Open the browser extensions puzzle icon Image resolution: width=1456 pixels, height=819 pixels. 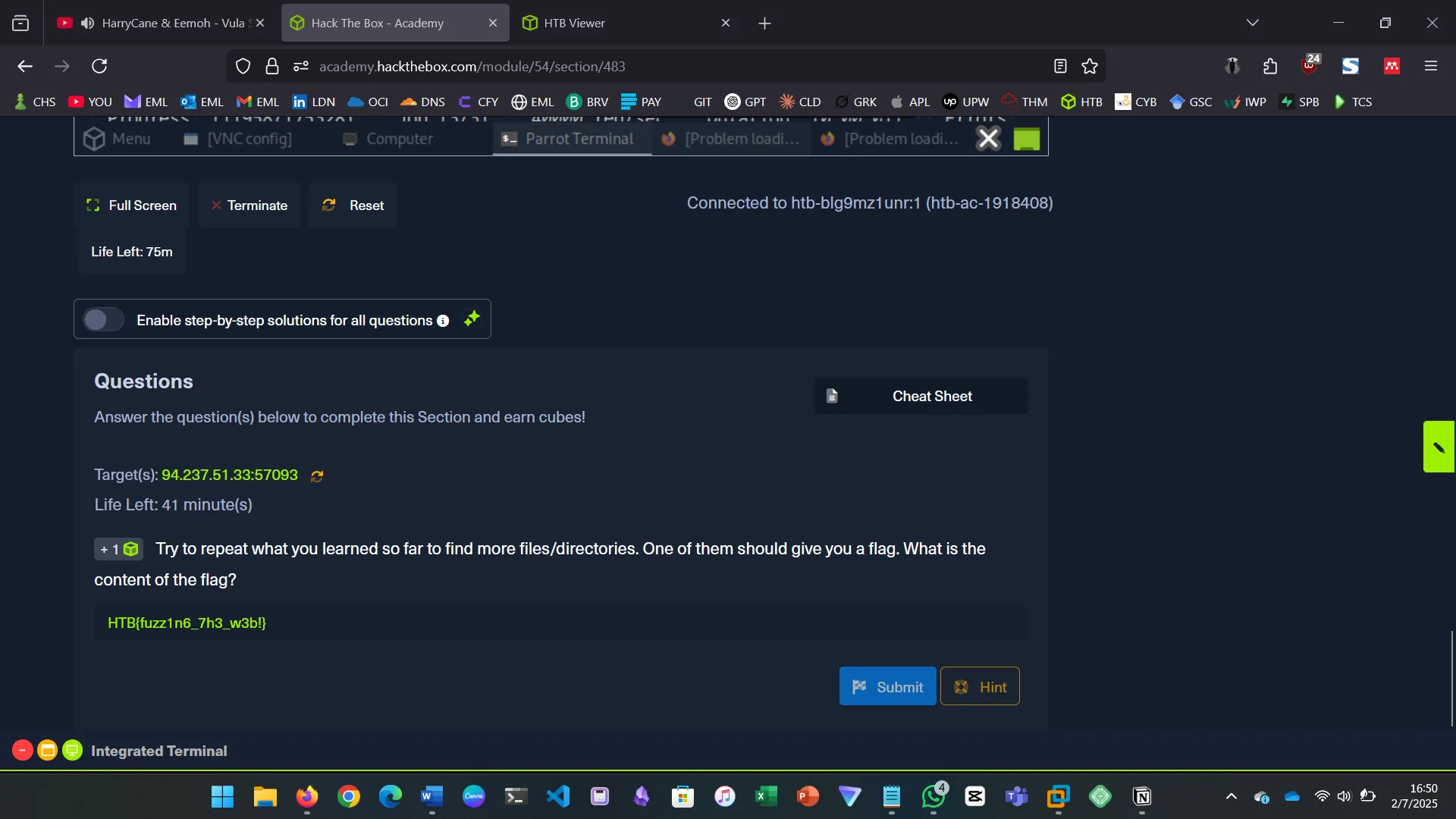click(x=1270, y=66)
